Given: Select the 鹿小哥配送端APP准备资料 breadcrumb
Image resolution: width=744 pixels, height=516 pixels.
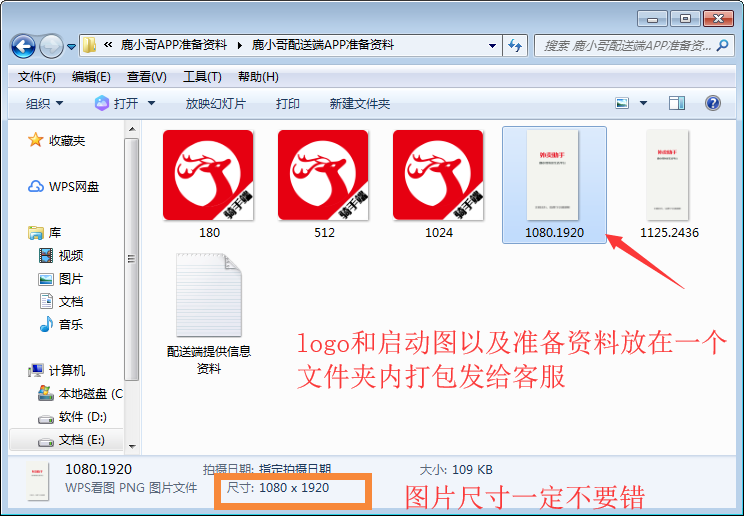Looking at the screenshot, I should tap(323, 45).
